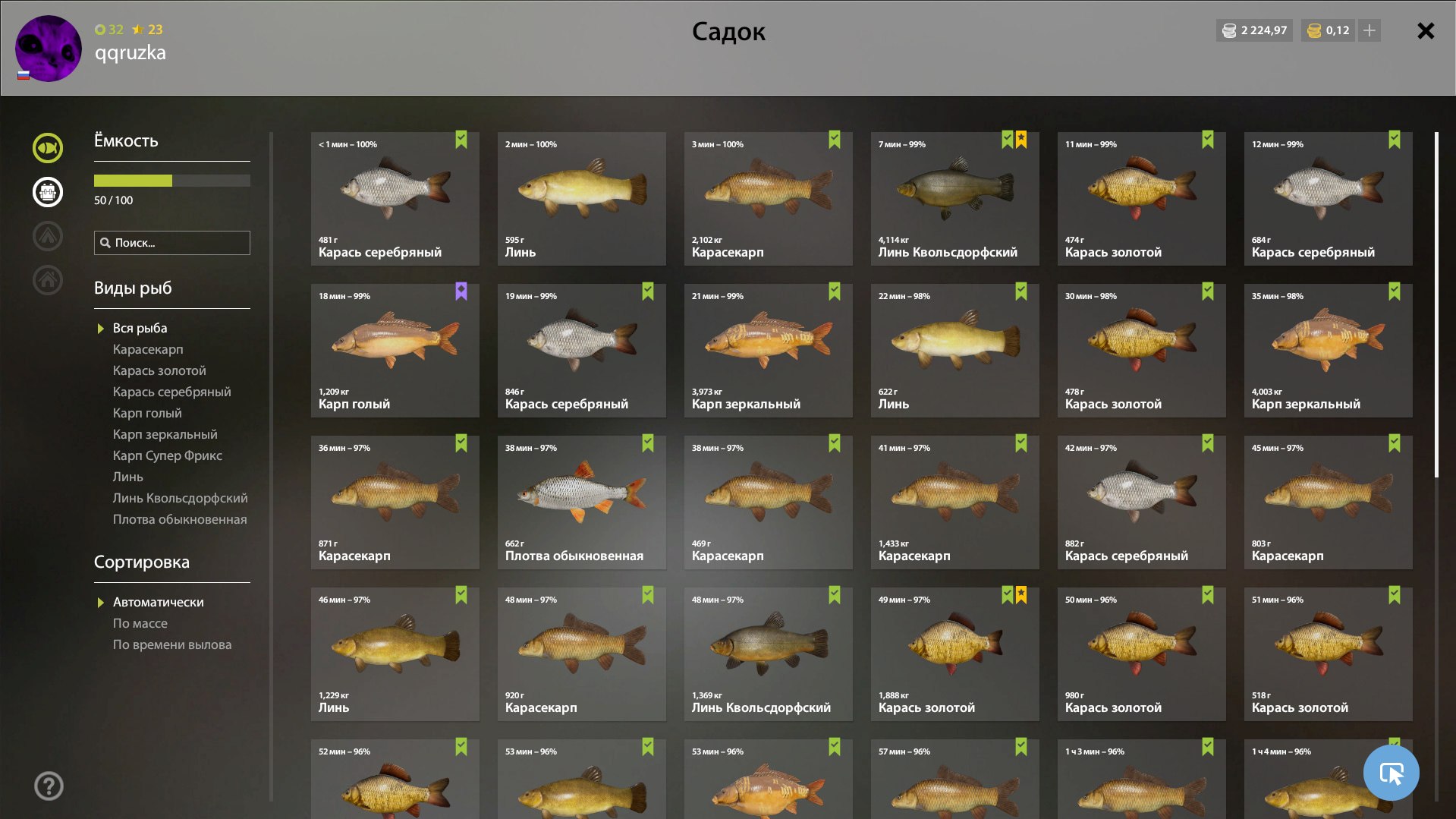The width and height of the screenshot is (1456, 819).
Task: Toggle the green bookmark on Плотва обыкновенная
Action: [648, 443]
